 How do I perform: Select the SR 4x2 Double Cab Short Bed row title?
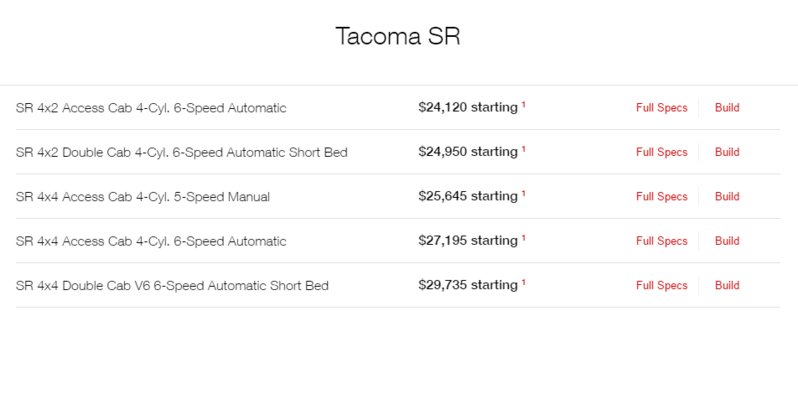[x=182, y=152]
